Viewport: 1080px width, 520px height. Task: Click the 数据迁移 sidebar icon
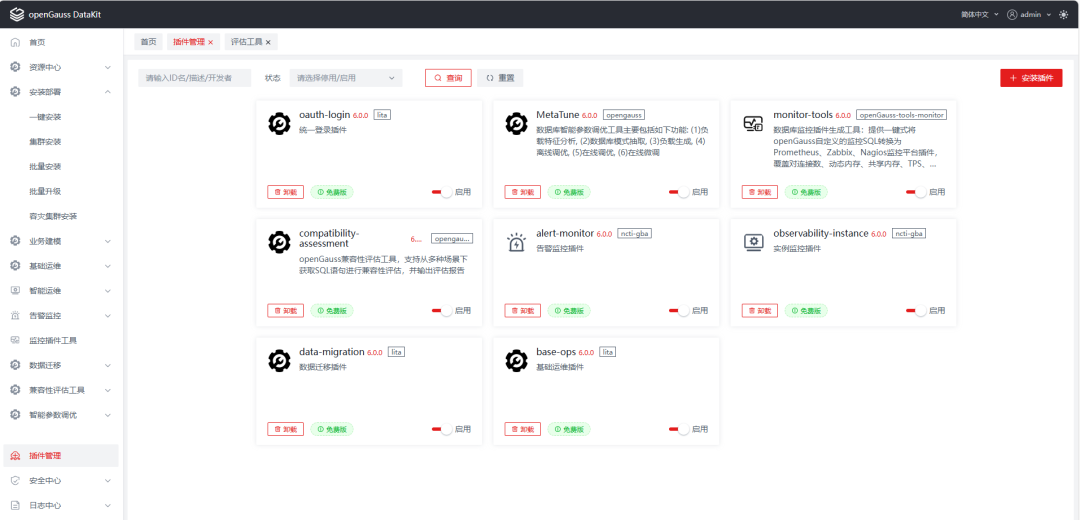click(x=15, y=365)
